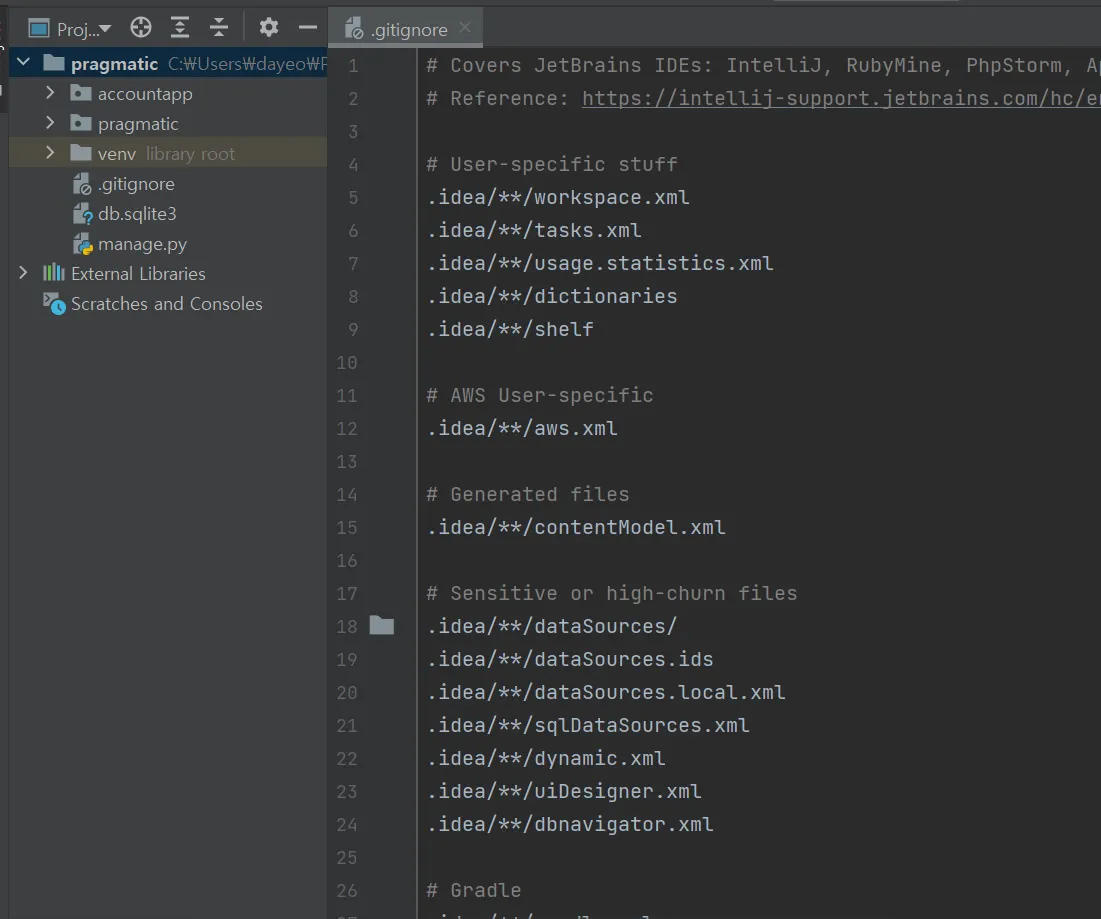This screenshot has height=919, width=1101.
Task: Open the intellij-support.jetbrains.com reference link
Action: click(841, 98)
